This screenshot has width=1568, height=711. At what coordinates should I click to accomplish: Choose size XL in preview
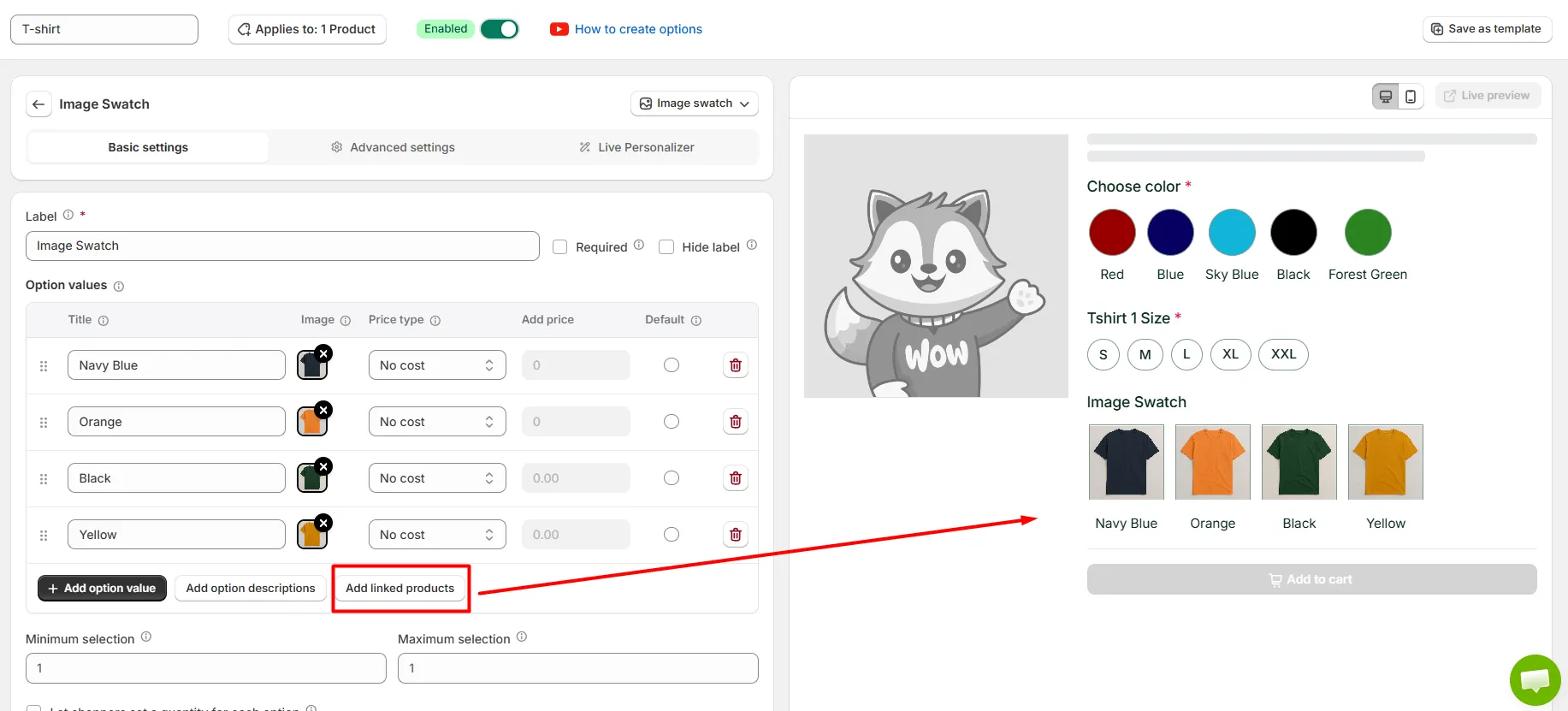pyautogui.click(x=1230, y=354)
